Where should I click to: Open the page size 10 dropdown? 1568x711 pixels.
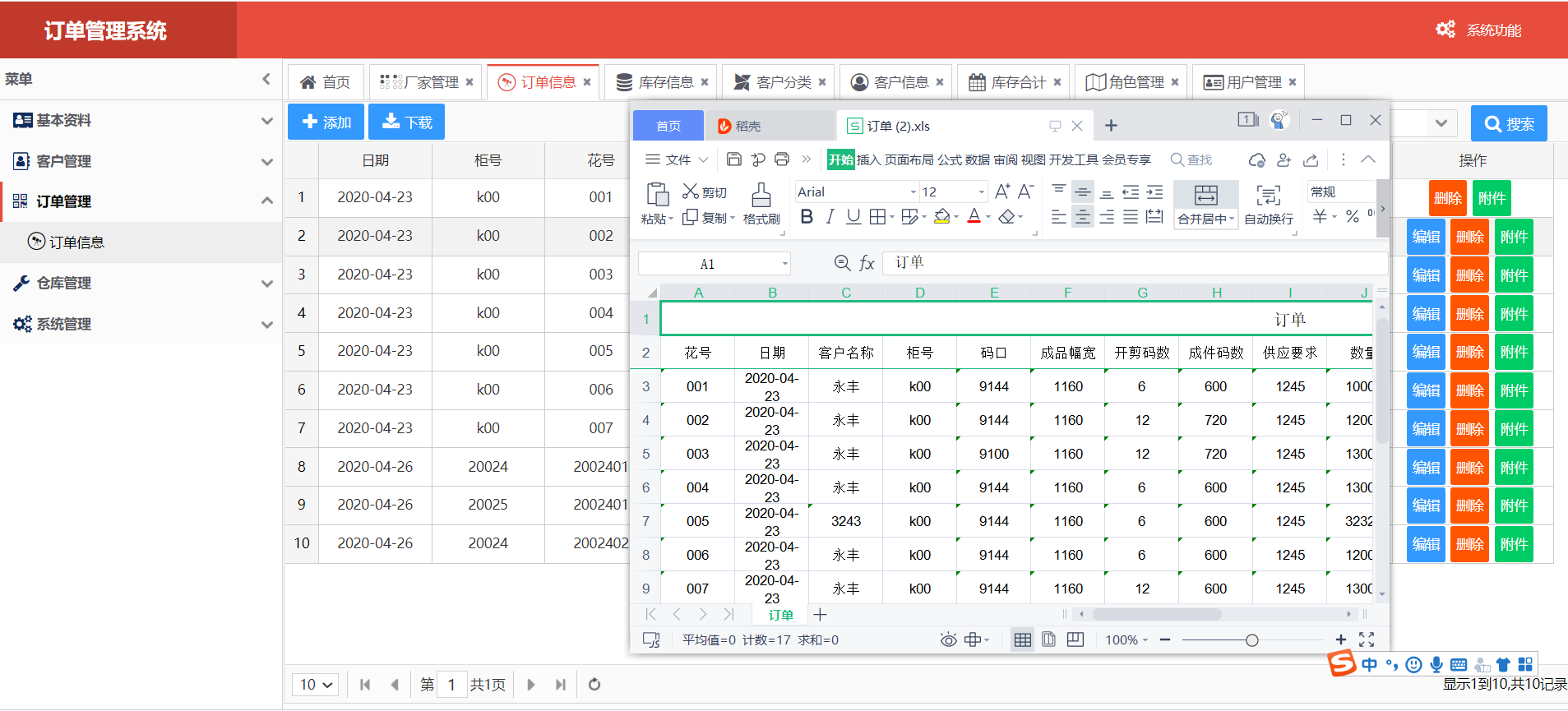coord(316,684)
